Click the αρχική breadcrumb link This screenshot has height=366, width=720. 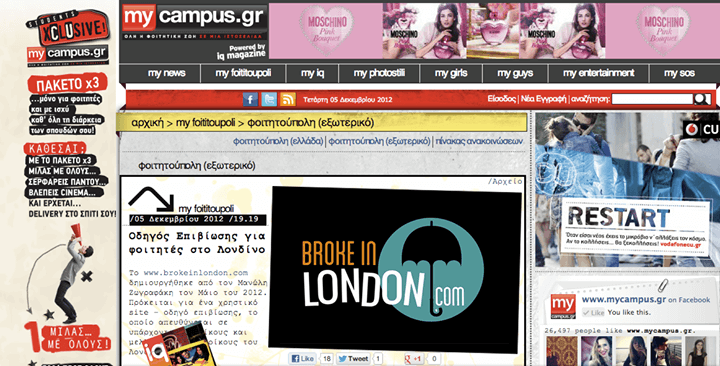tap(147, 123)
